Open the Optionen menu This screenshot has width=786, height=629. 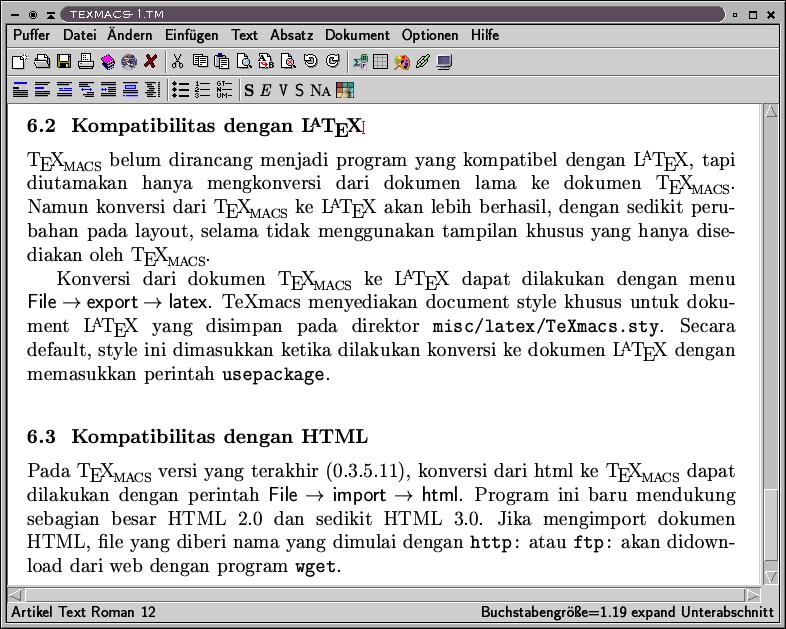click(x=430, y=35)
